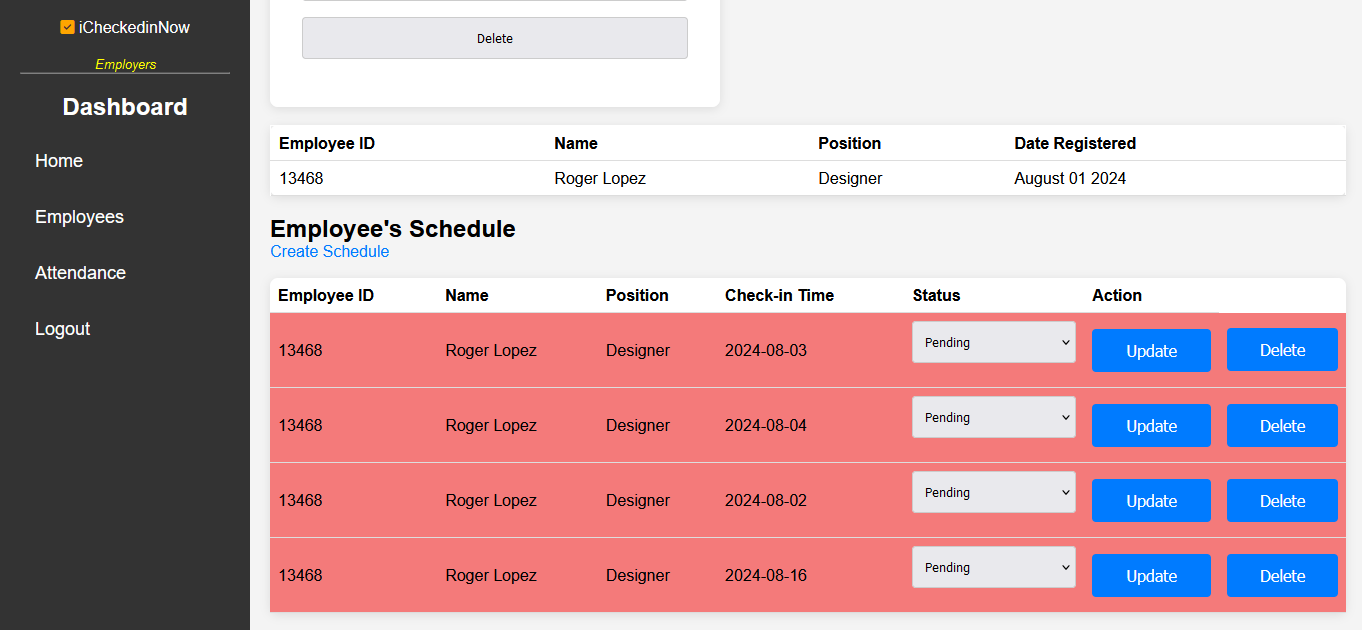This screenshot has height=630, width=1362.
Task: Click Update for the 2024-08-04 schedule
Action: click(x=1151, y=426)
